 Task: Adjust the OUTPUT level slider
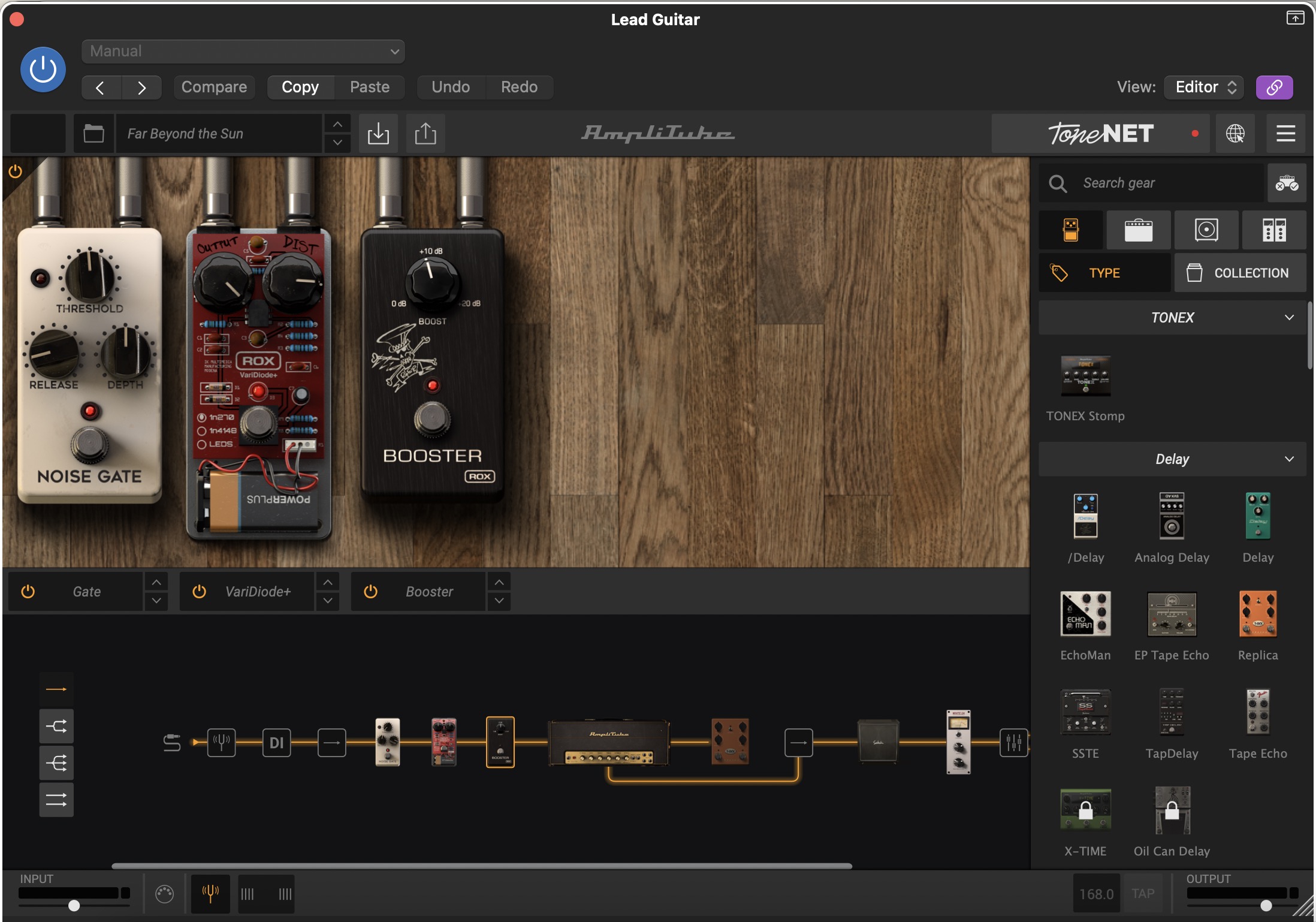1266,905
